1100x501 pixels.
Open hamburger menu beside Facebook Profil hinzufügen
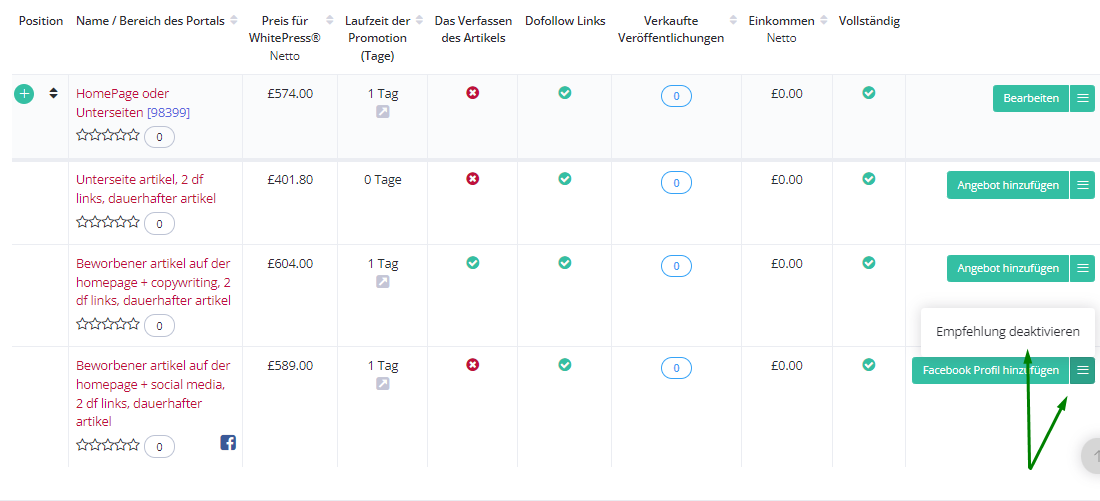click(x=1082, y=370)
